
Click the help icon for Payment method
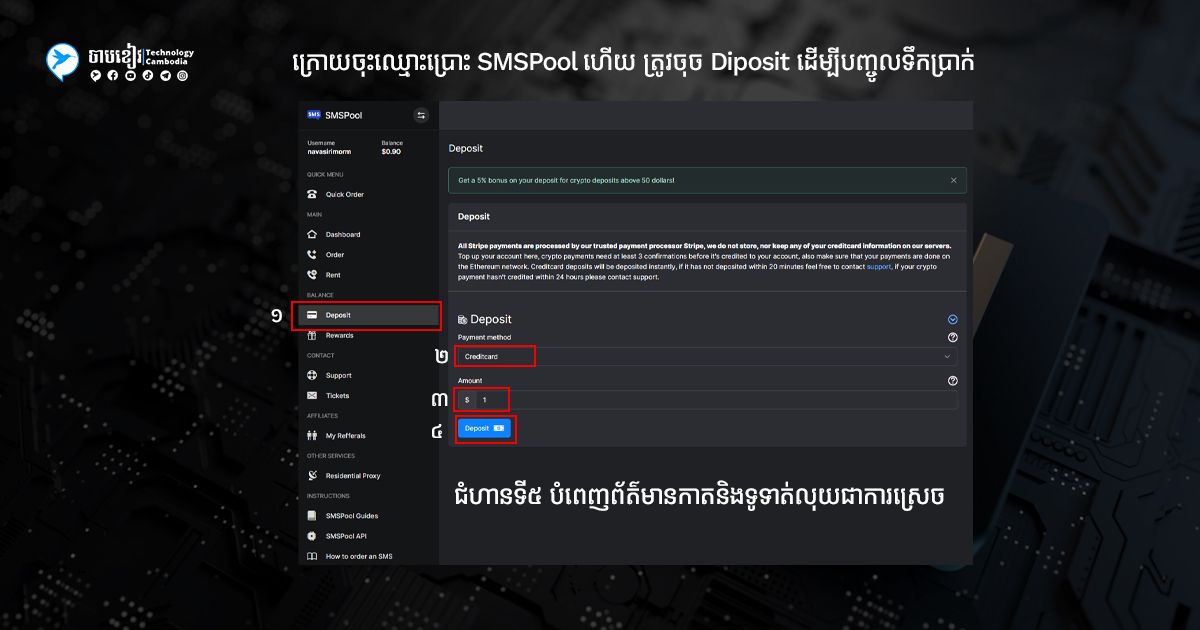coord(952,338)
